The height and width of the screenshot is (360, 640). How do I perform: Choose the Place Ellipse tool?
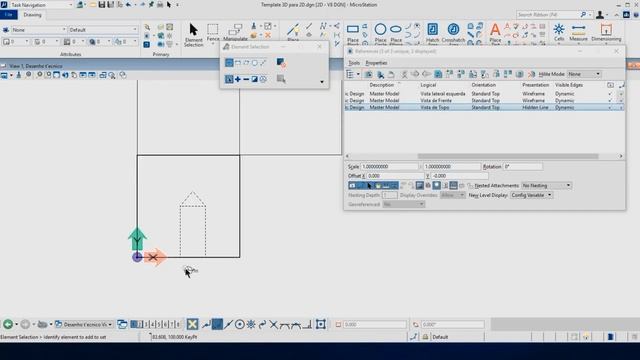pos(396,33)
